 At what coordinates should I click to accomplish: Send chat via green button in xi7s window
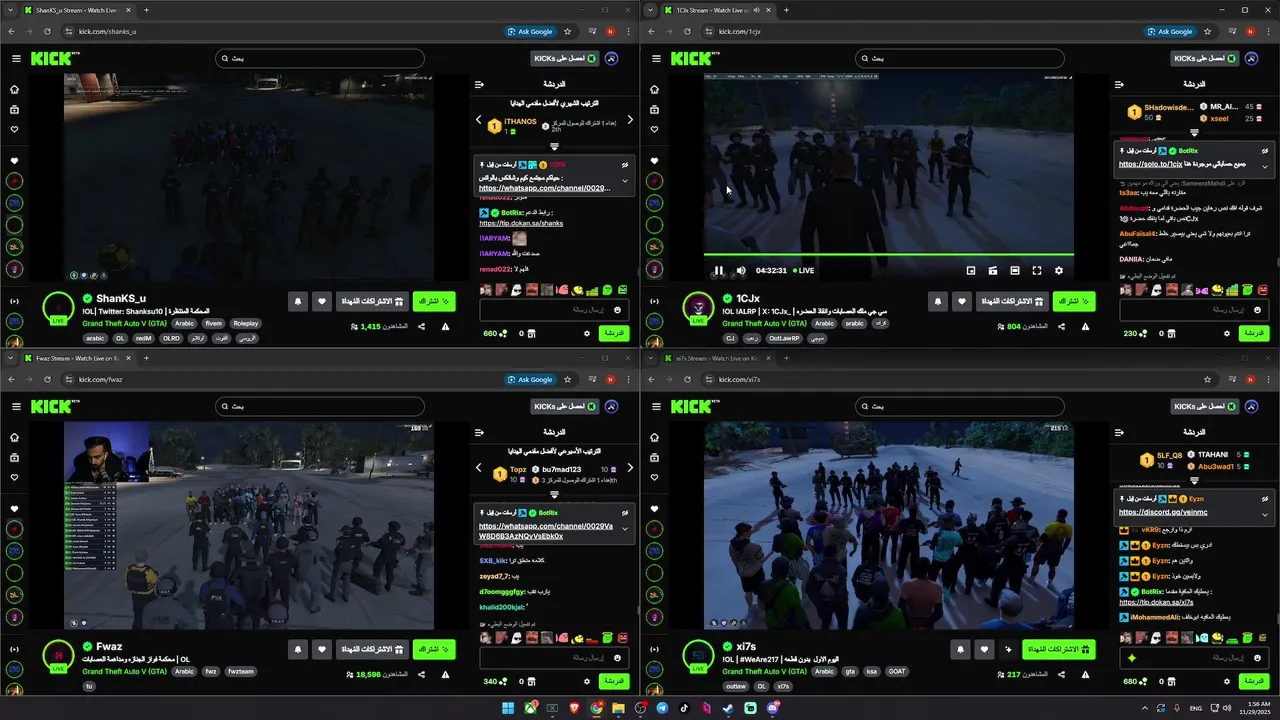[x=1254, y=681]
